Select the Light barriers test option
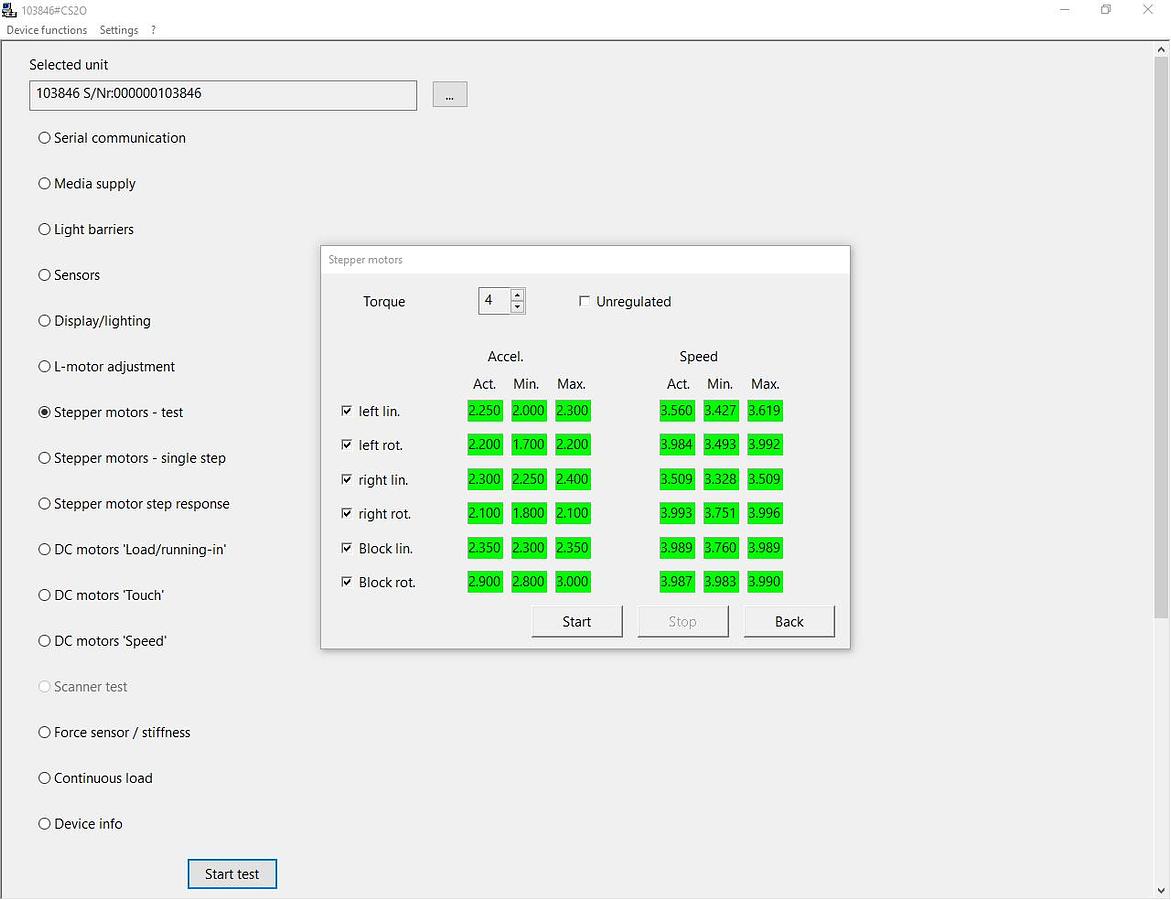The width and height of the screenshot is (1171, 900). click(x=45, y=229)
